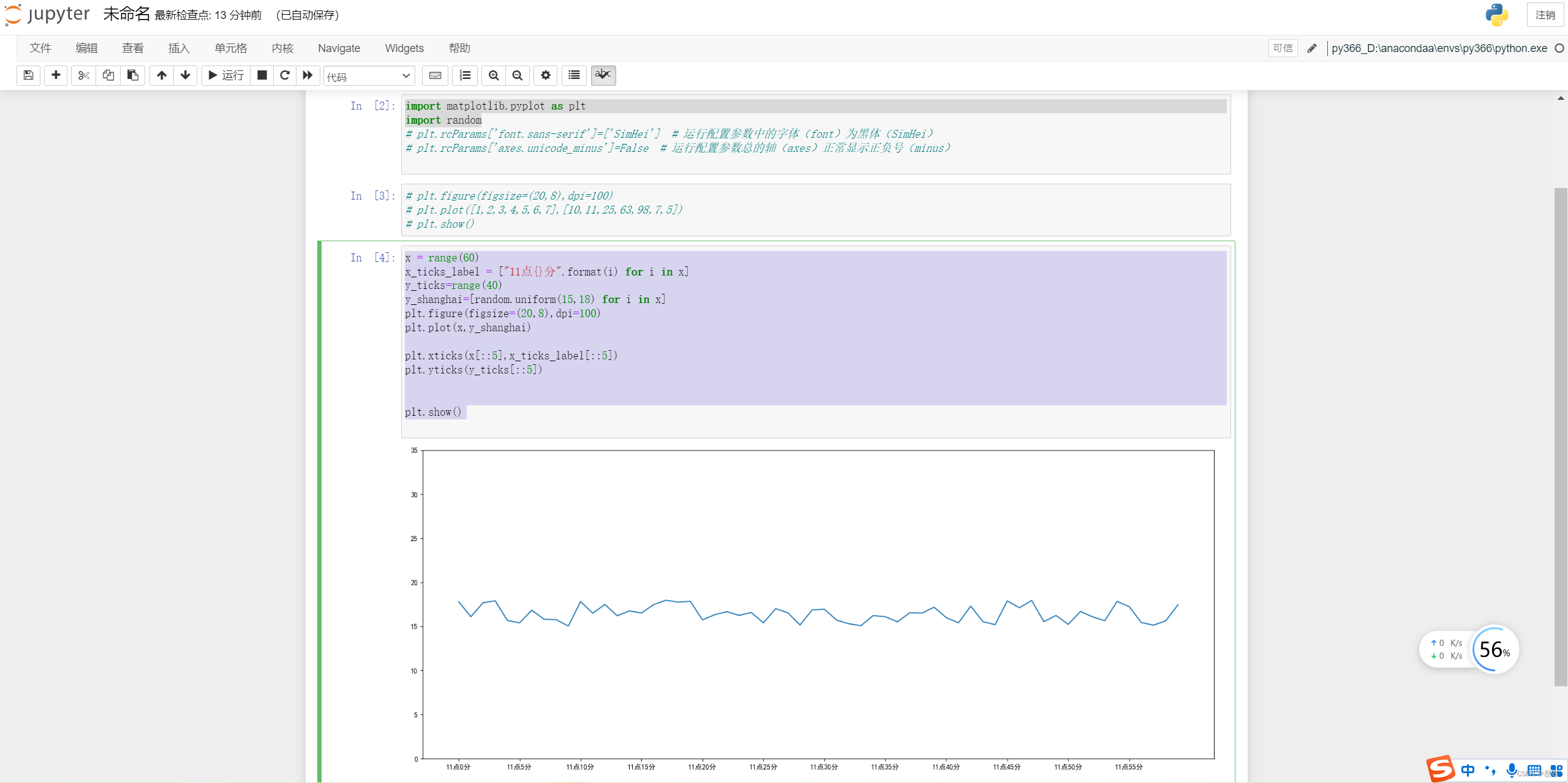Paste cells with the clipboard icon
This screenshot has width=1568, height=783.
click(x=132, y=75)
